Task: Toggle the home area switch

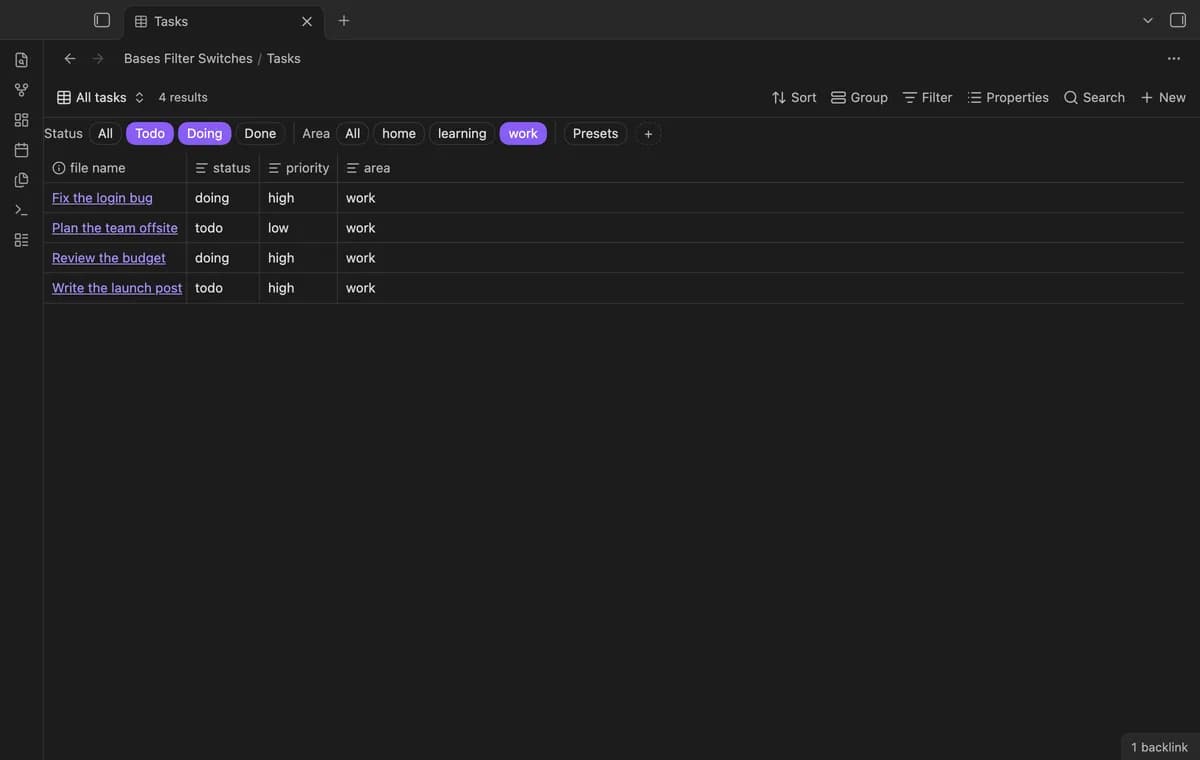Action: point(399,134)
